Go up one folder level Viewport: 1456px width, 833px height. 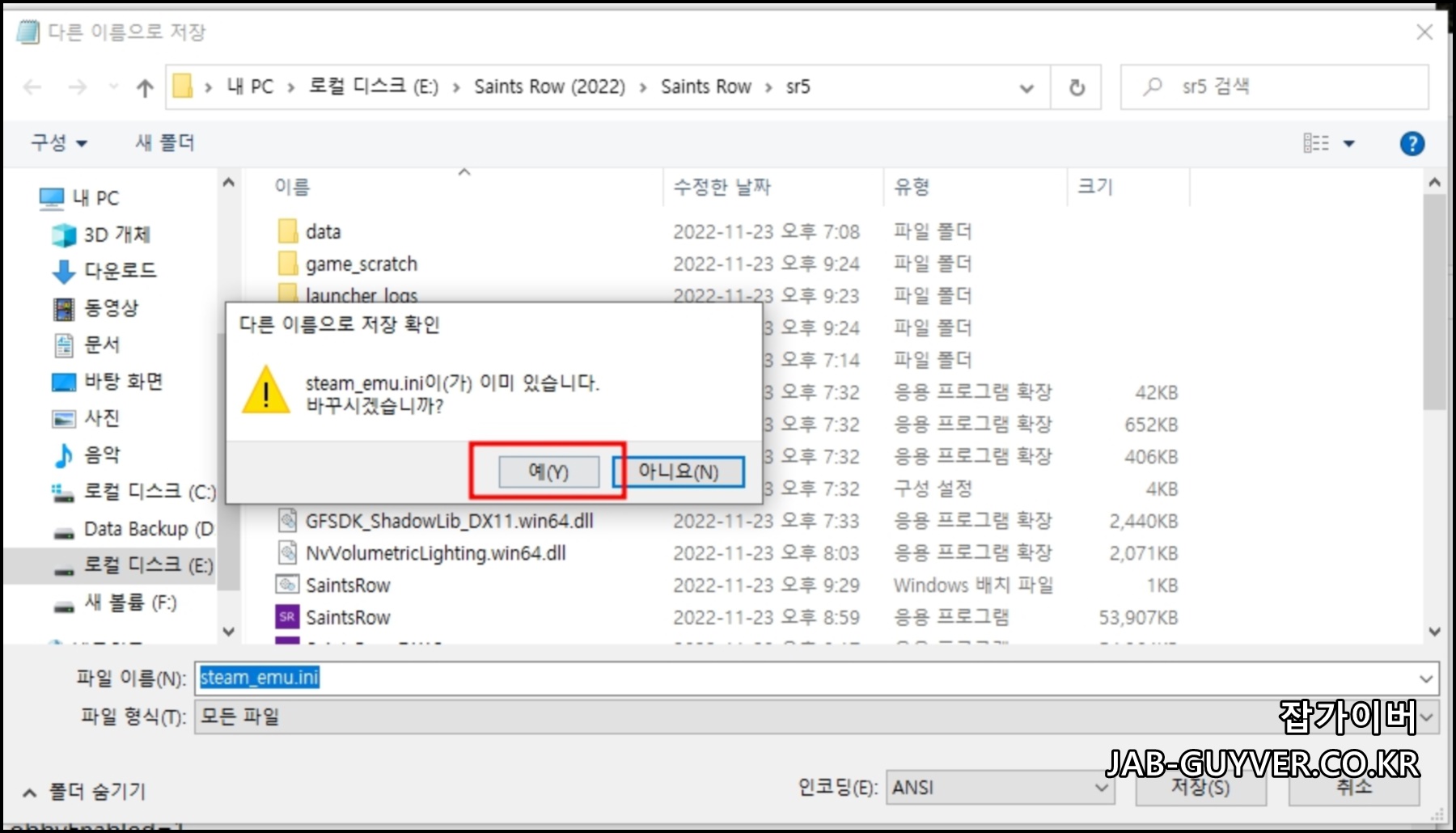click(x=145, y=87)
